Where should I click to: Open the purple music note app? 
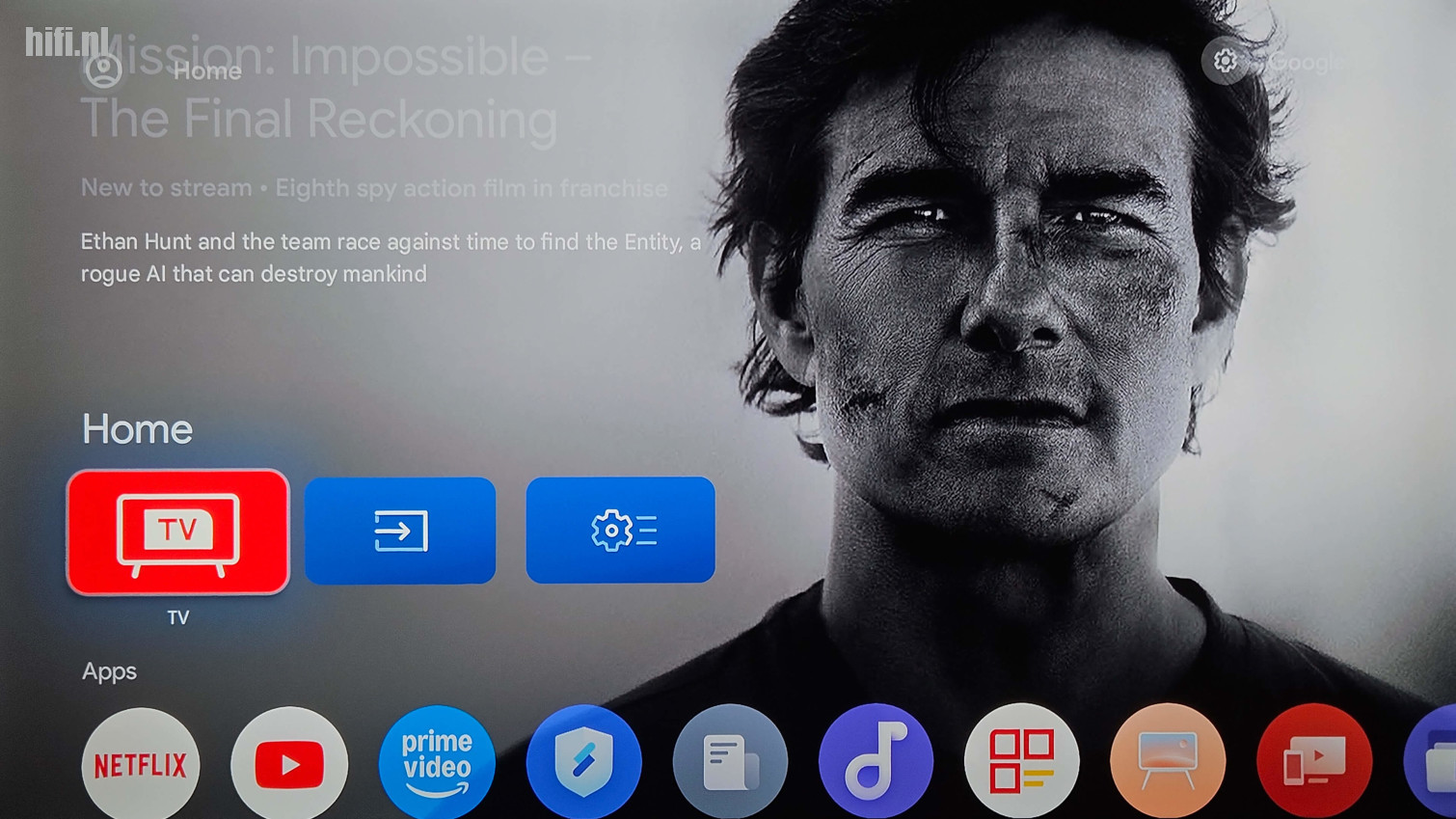pos(876,762)
